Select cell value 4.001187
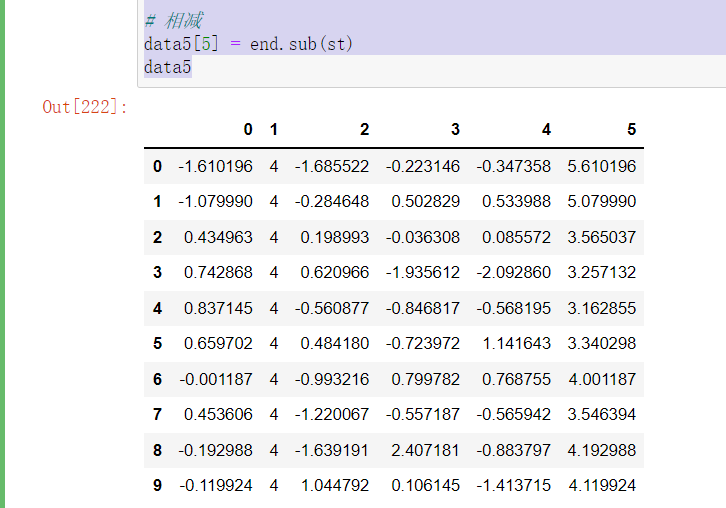Screen dimensions: 726x508 click(602, 379)
